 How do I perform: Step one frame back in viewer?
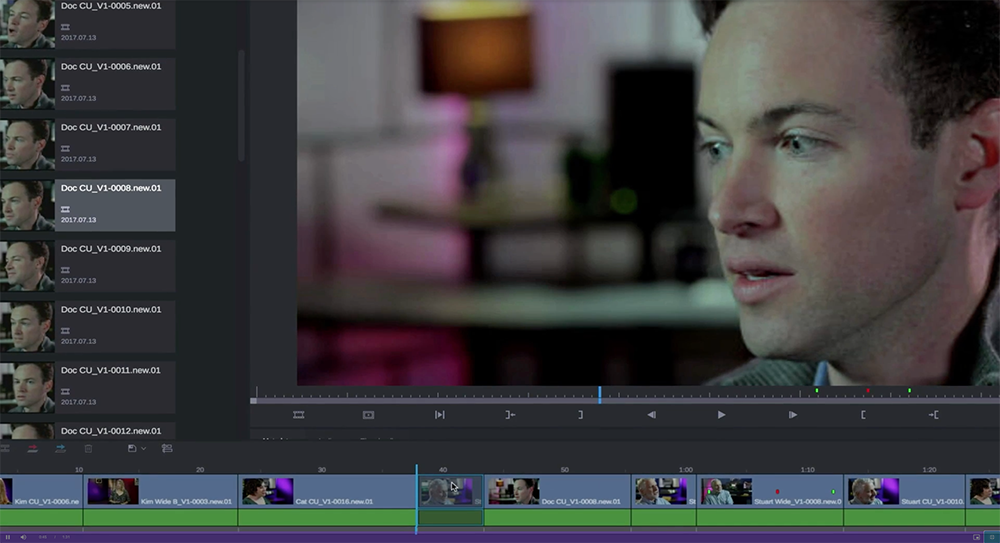coord(651,415)
